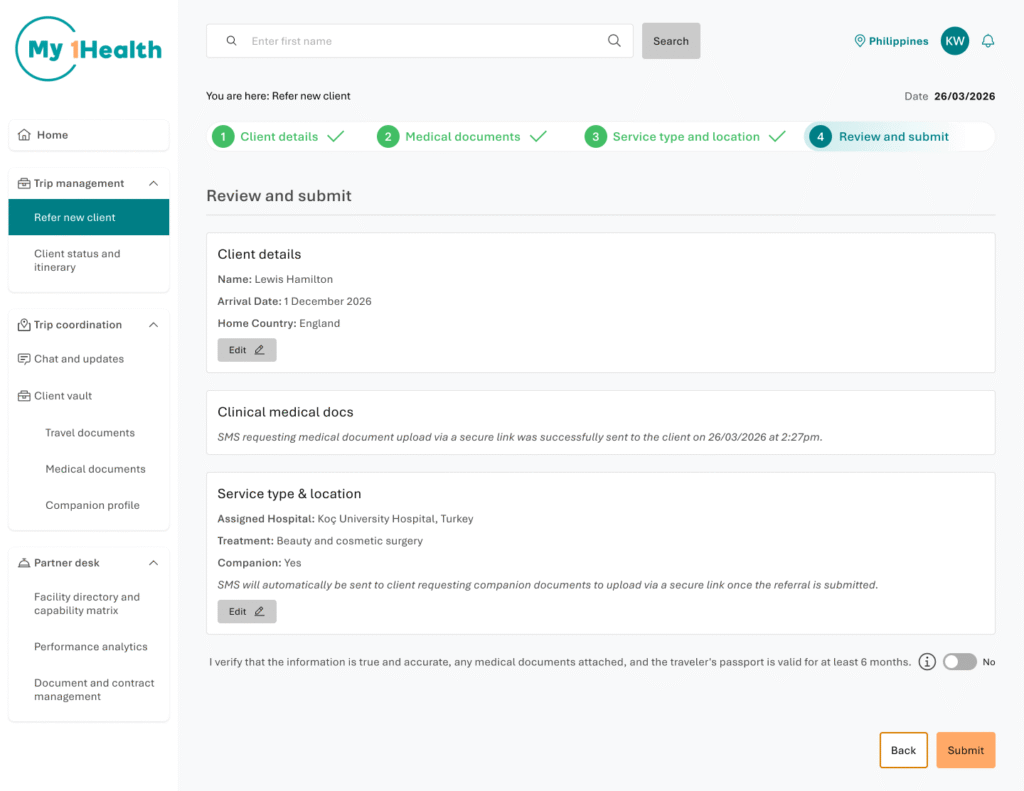Viewport: 1024px width, 791px height.
Task: Click the name Lewis Hamilton
Action: [x=293, y=279]
